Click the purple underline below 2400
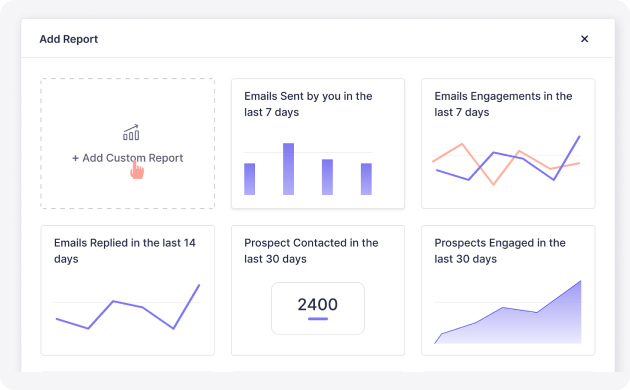630x390 pixels. (x=318, y=319)
